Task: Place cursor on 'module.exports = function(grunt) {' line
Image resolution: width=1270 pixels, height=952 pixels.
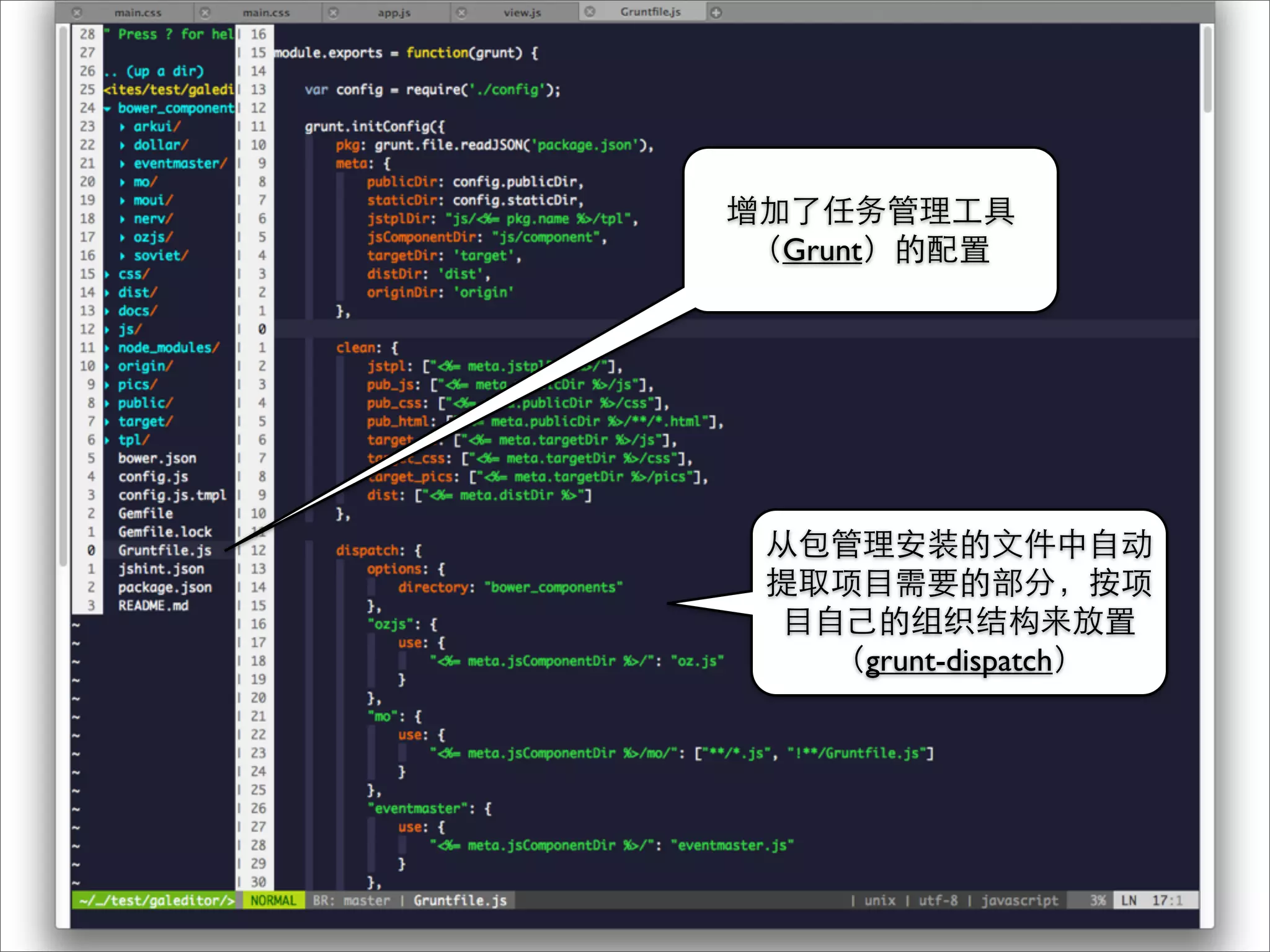Action: tap(406, 53)
